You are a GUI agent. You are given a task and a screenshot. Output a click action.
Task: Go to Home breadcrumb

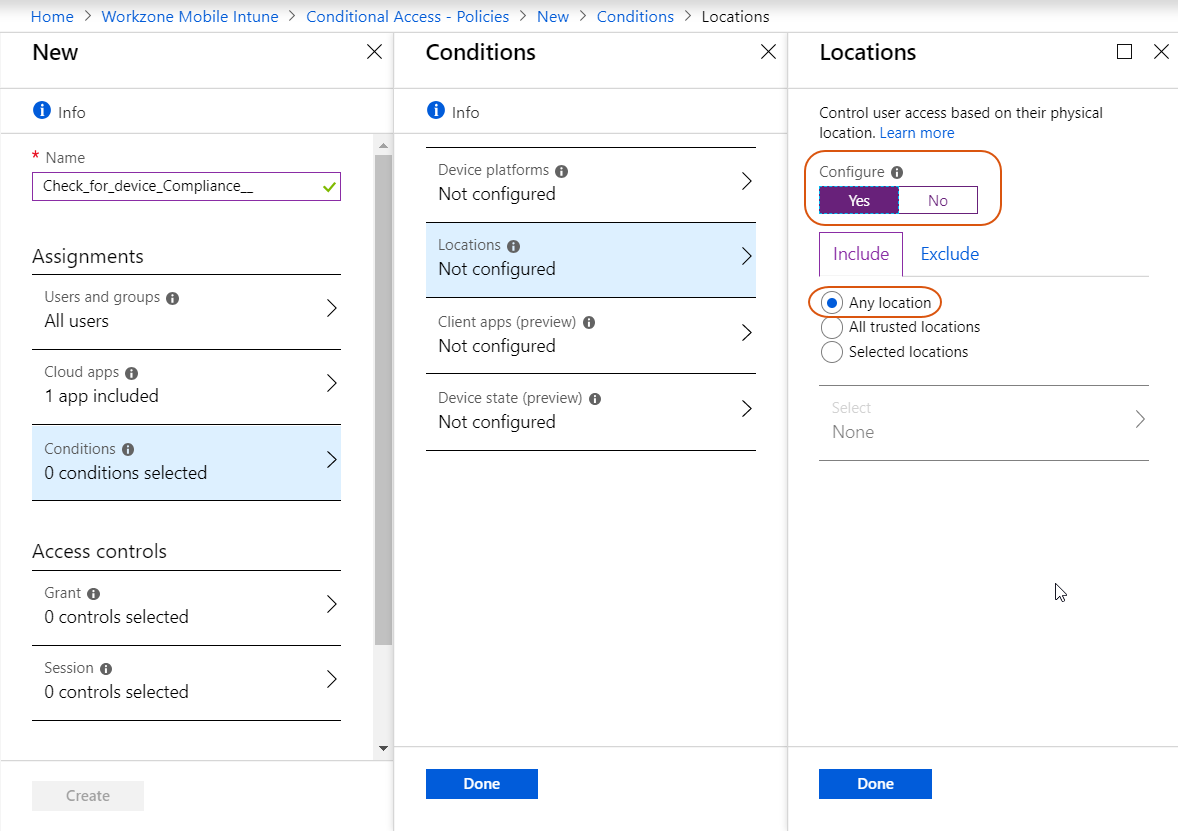coord(52,17)
